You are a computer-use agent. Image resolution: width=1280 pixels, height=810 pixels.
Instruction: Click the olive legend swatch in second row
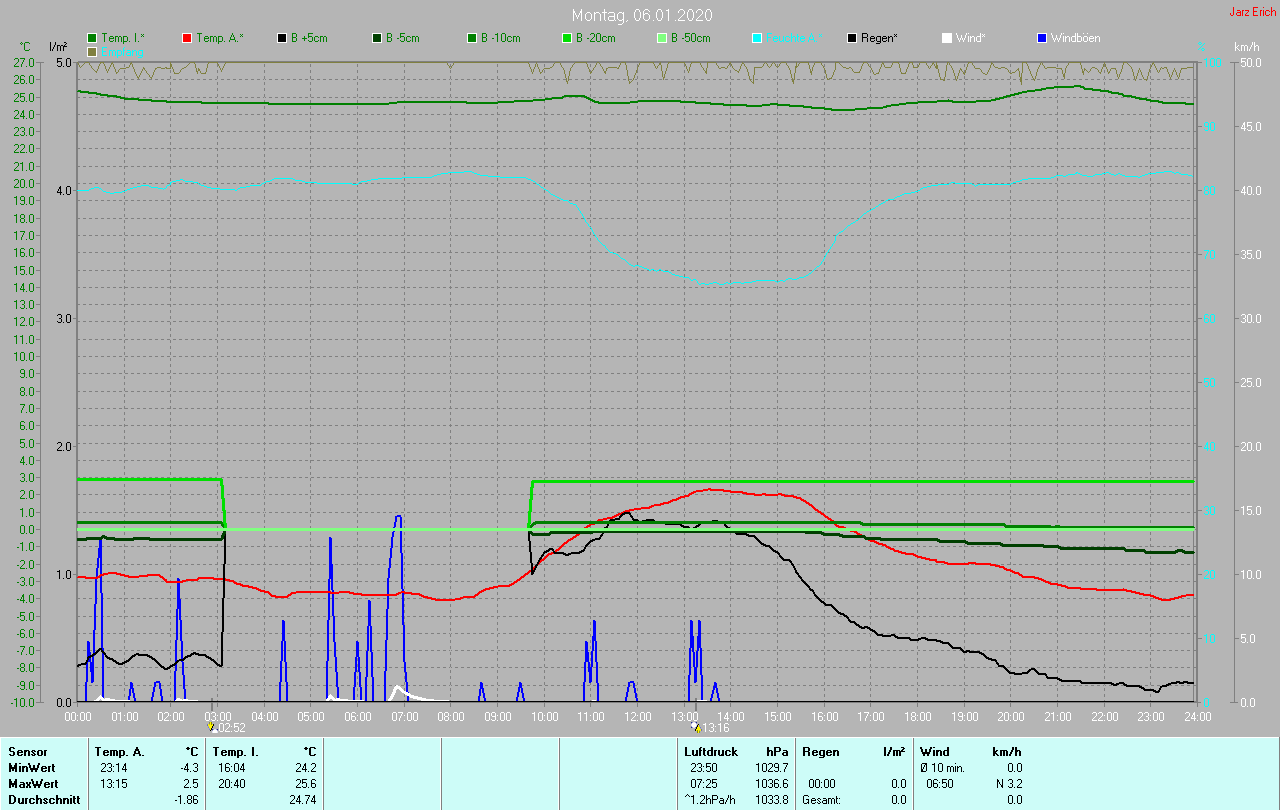(92, 51)
